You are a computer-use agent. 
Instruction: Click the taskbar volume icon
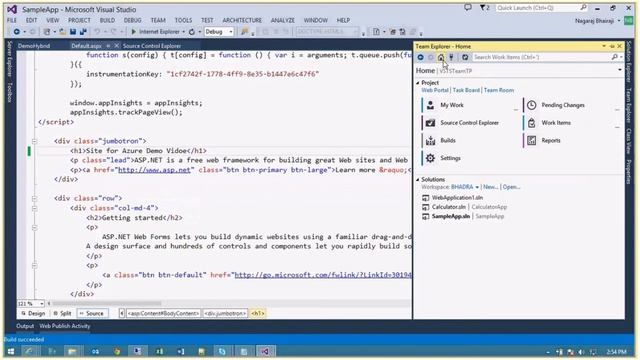click(581, 351)
